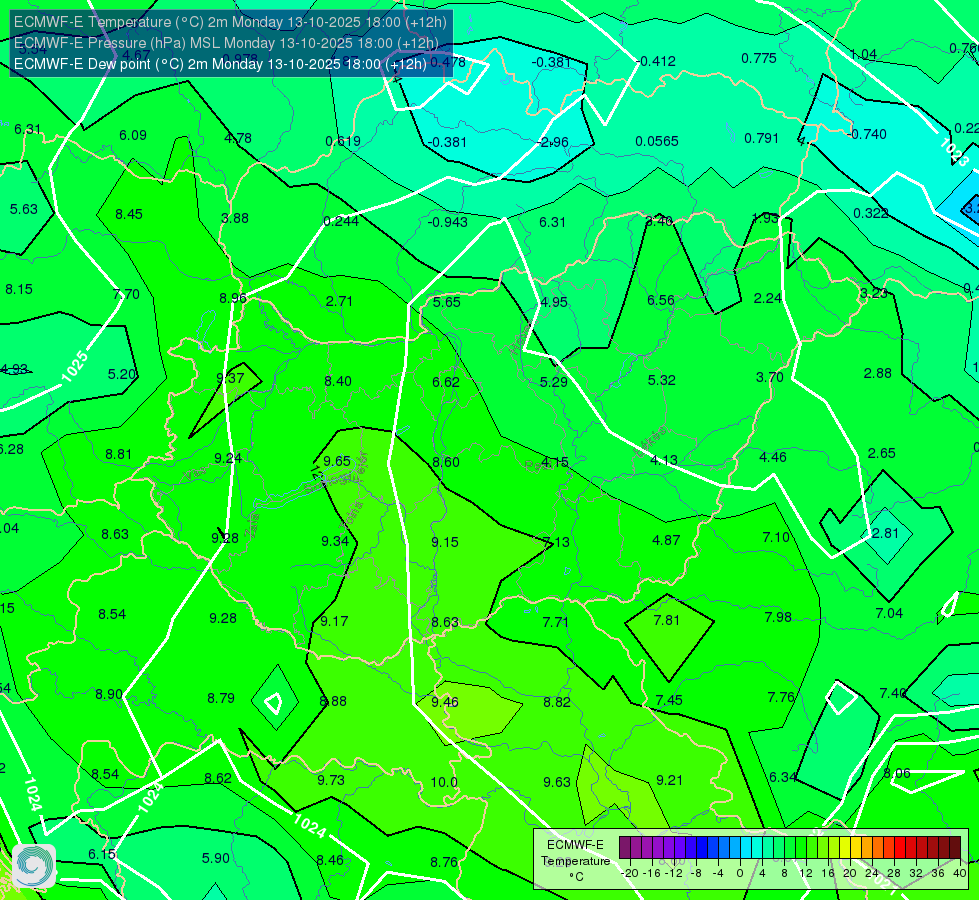979x900 pixels.
Task: Click the 10.0 dew point value
Action: [x=444, y=782]
